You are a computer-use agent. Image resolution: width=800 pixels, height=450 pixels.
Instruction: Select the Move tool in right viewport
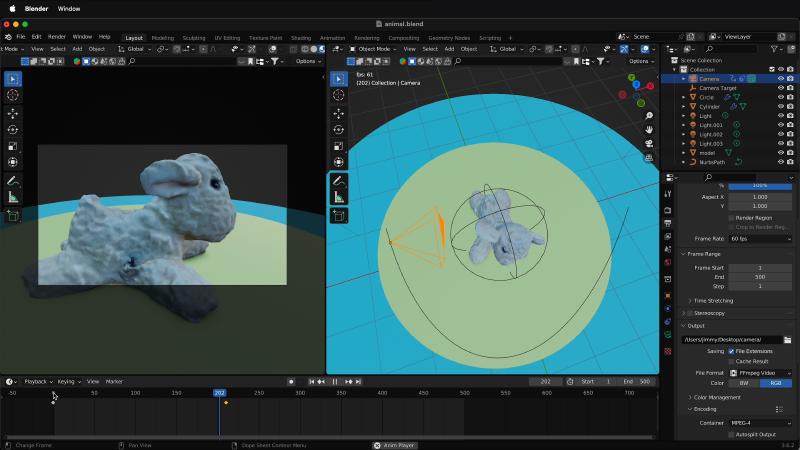(x=338, y=113)
